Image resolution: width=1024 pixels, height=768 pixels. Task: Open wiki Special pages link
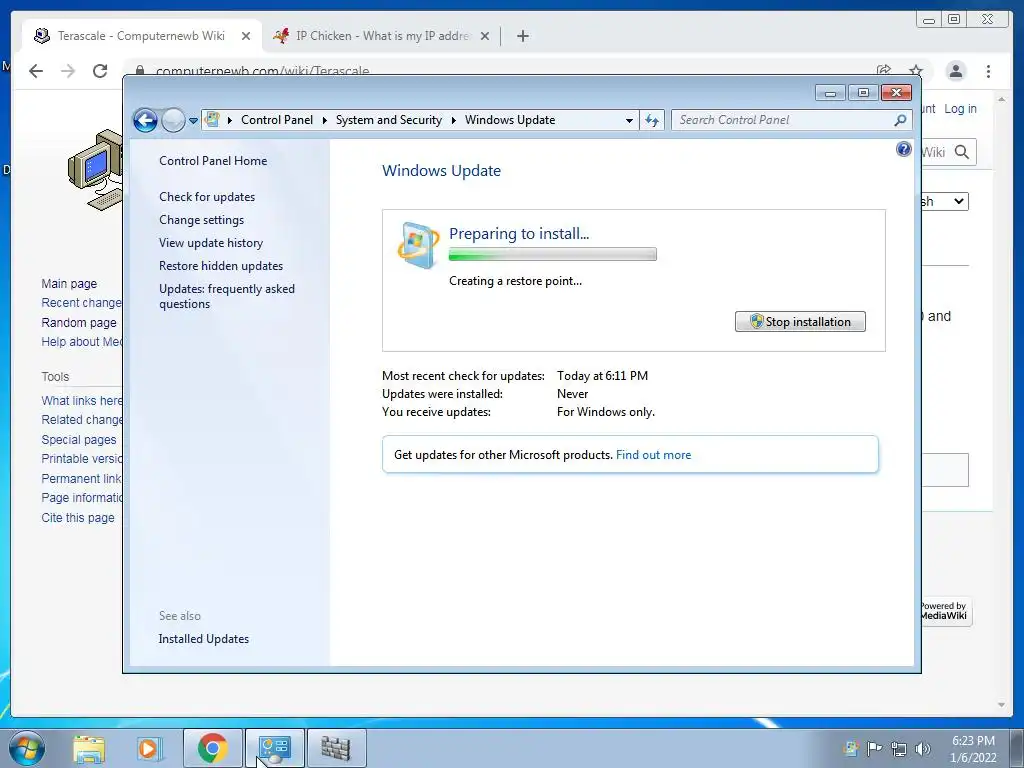(79, 440)
